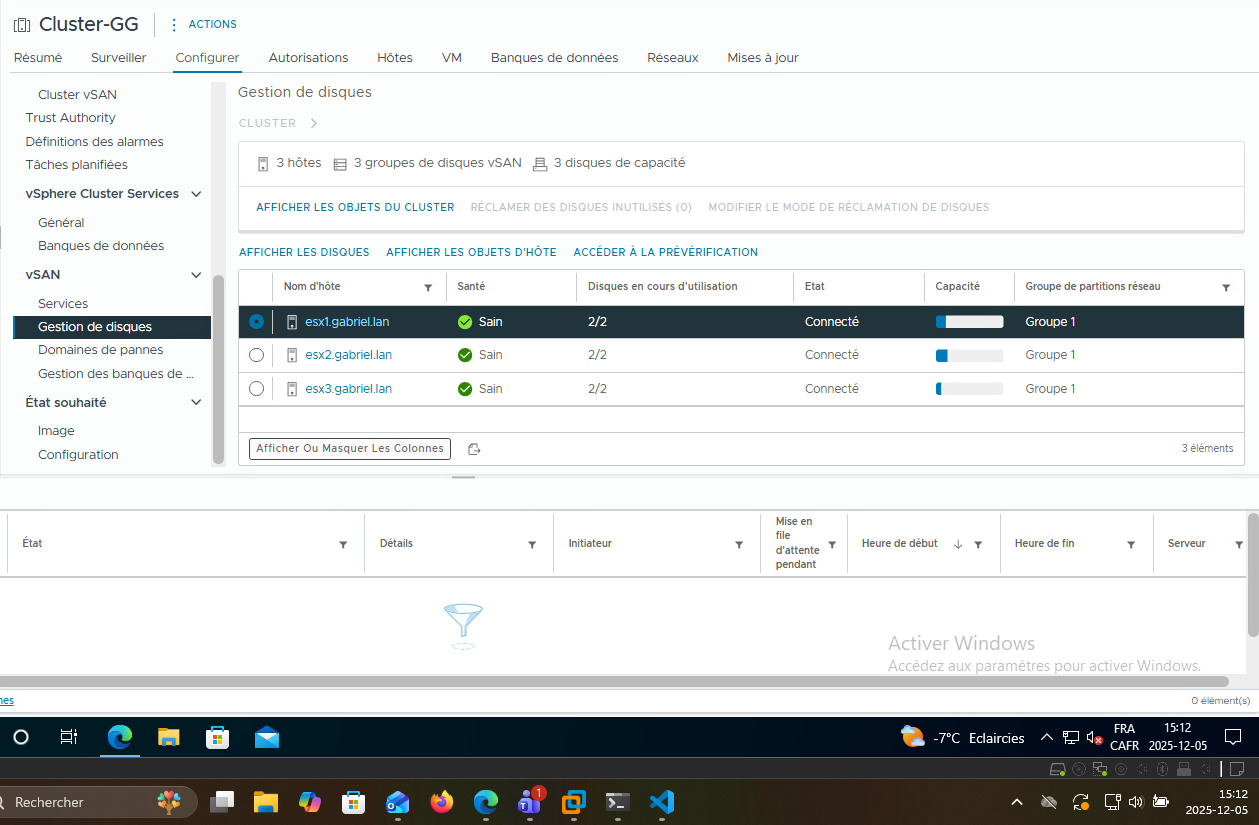Click Afficher Ou Masquer Les Colonnes button
Viewport: 1259px width, 825px height.
pyautogui.click(x=349, y=449)
